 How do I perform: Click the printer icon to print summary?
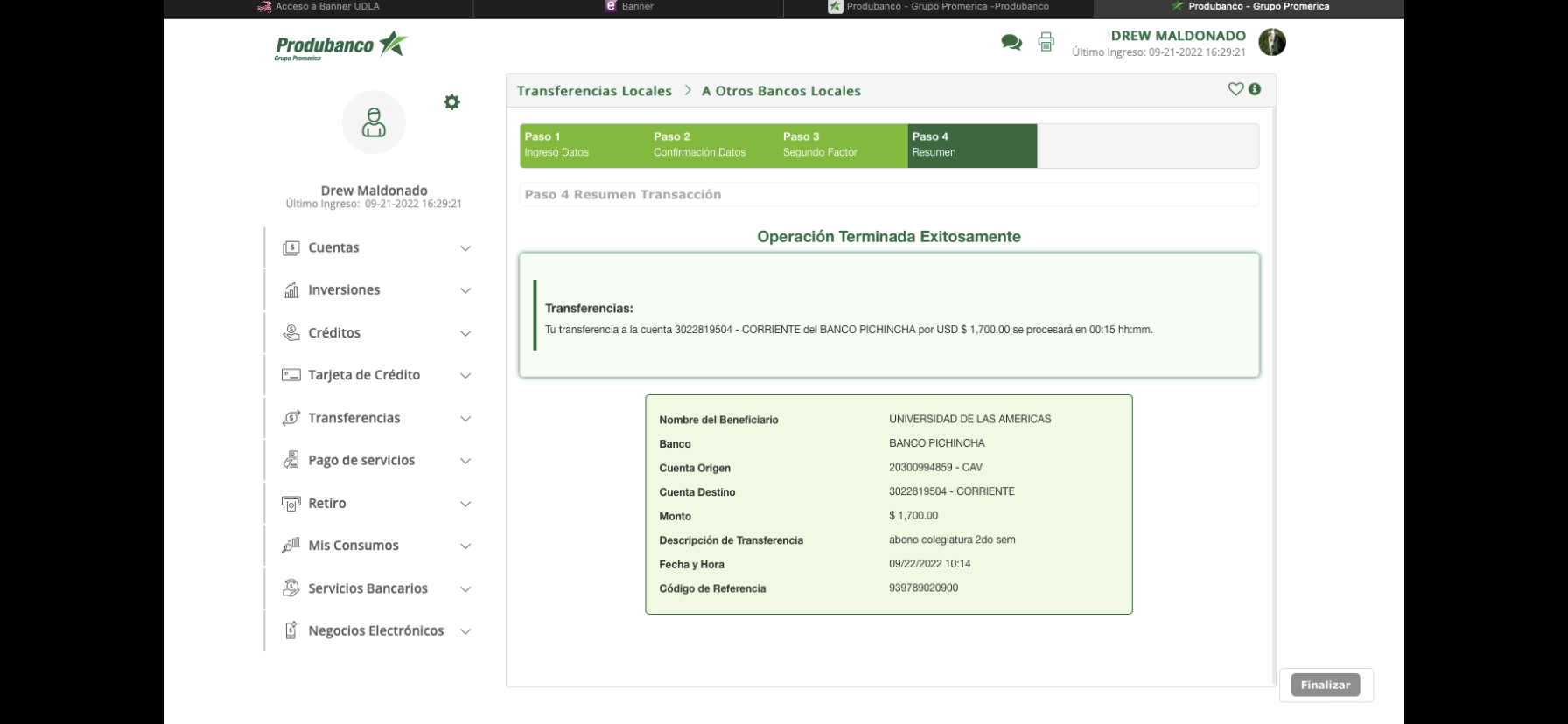pyautogui.click(x=1046, y=42)
